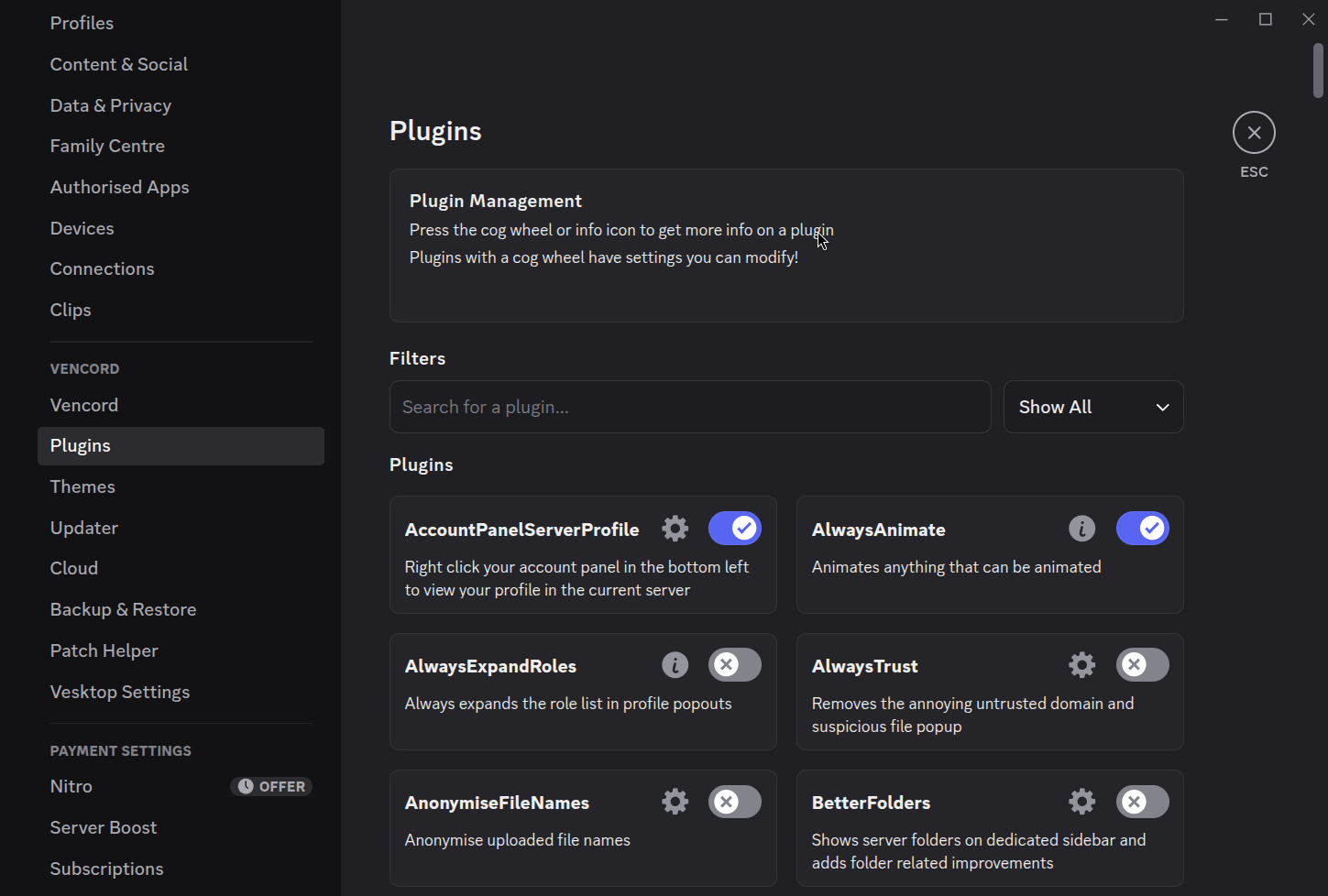Click the vertical scrollbar thumb
This screenshot has height=896, width=1328.
(x=1318, y=71)
